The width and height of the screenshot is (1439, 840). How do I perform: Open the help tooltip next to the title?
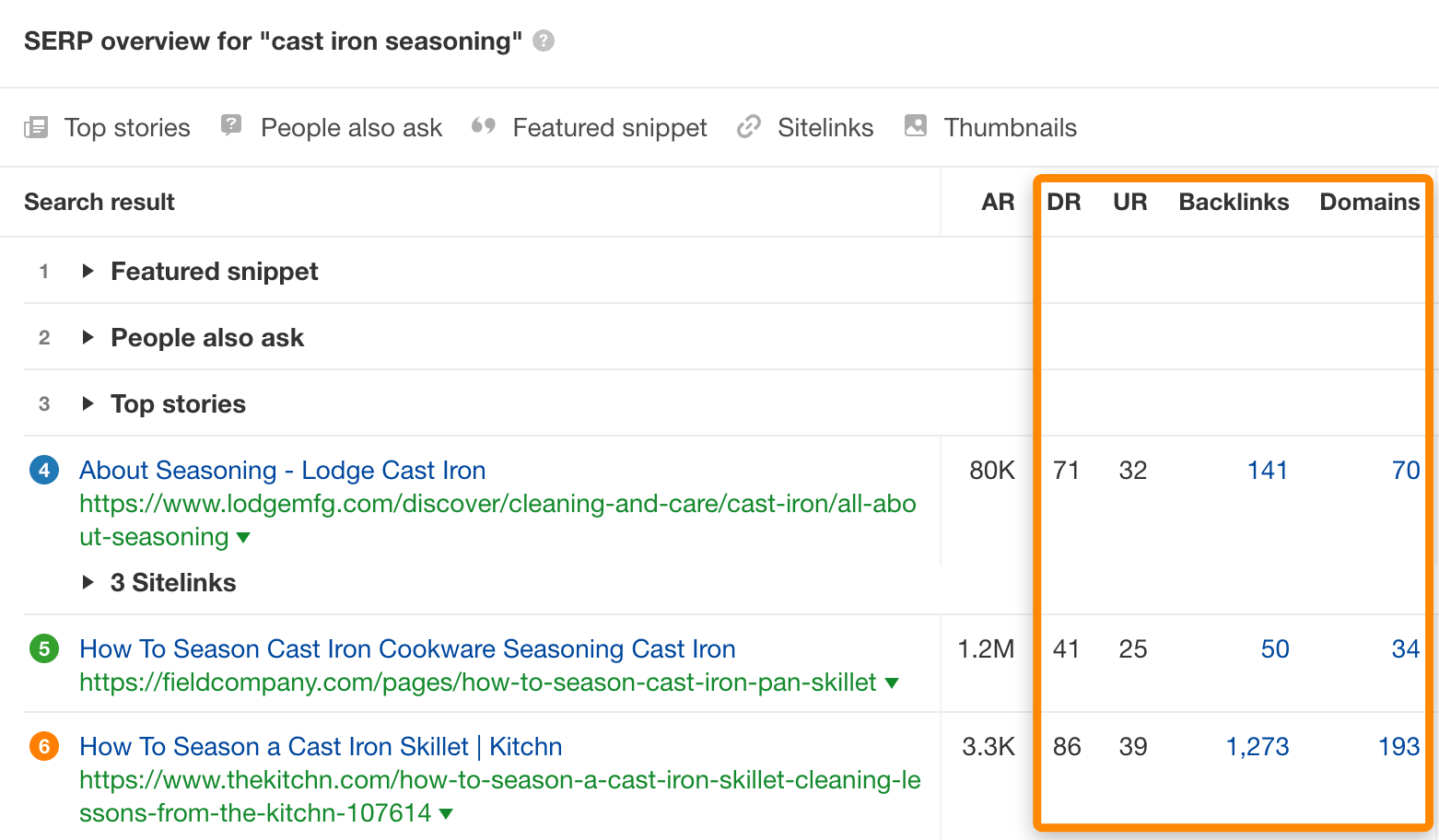coord(544,41)
